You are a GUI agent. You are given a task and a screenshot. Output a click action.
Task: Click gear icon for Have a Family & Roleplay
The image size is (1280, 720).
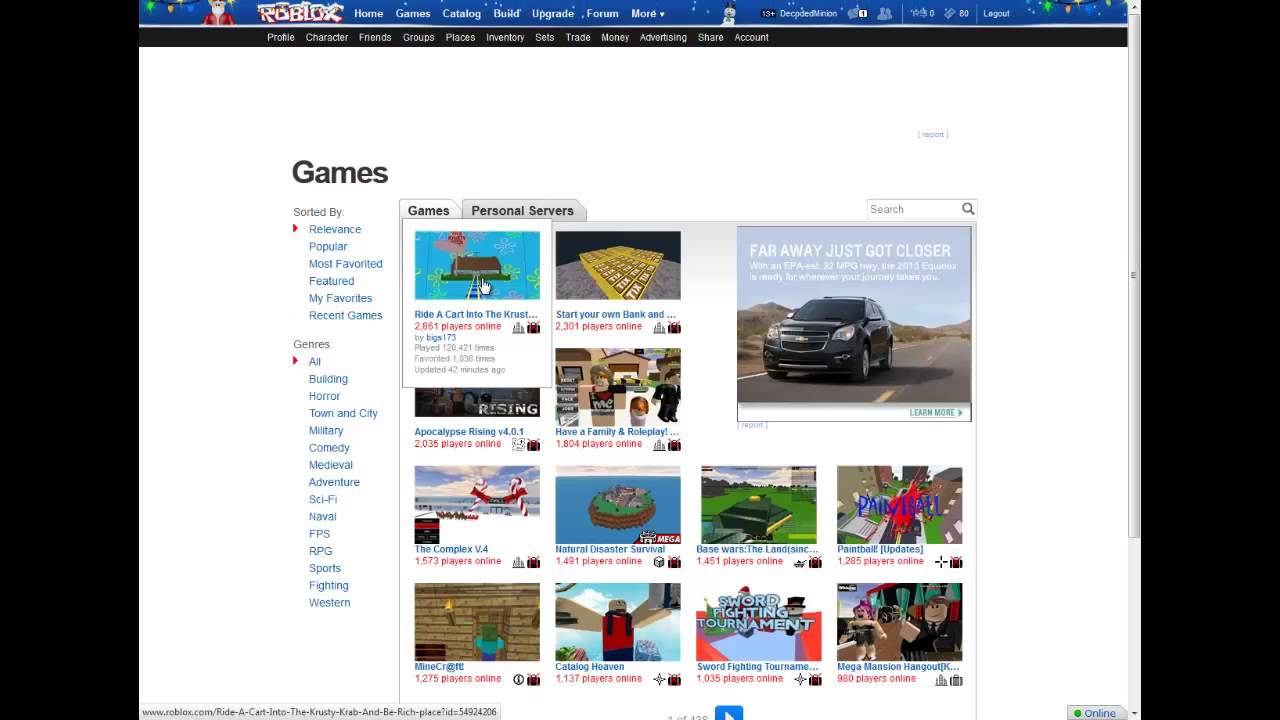(x=674, y=444)
